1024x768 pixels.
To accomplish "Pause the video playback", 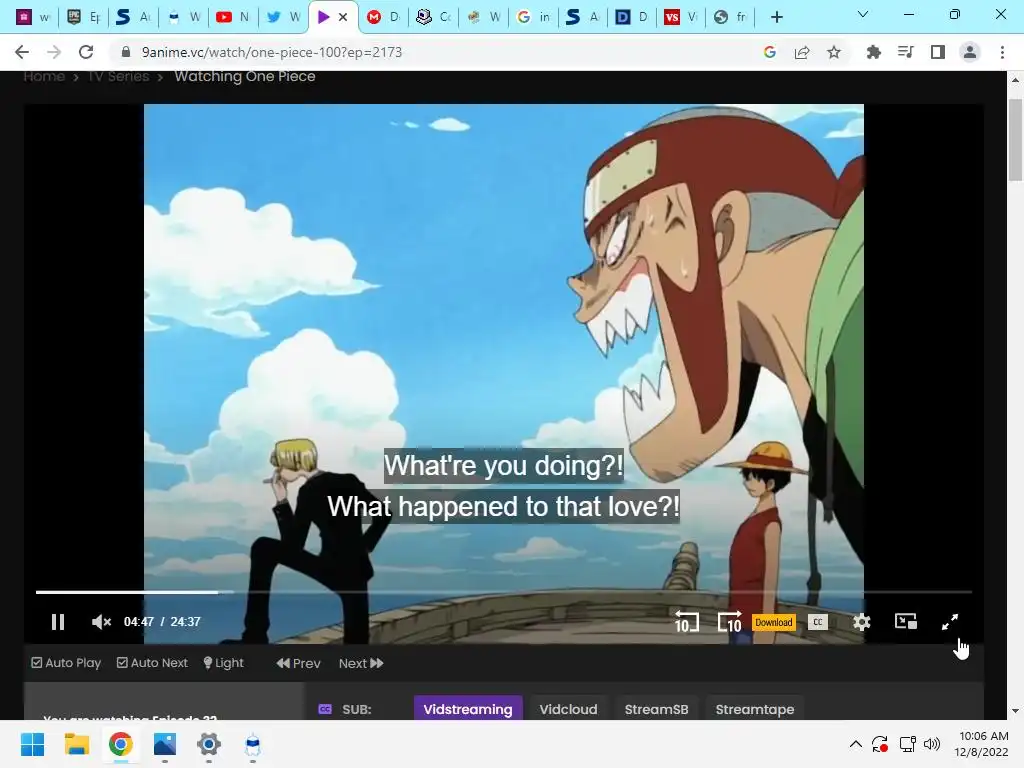I will click(x=57, y=622).
